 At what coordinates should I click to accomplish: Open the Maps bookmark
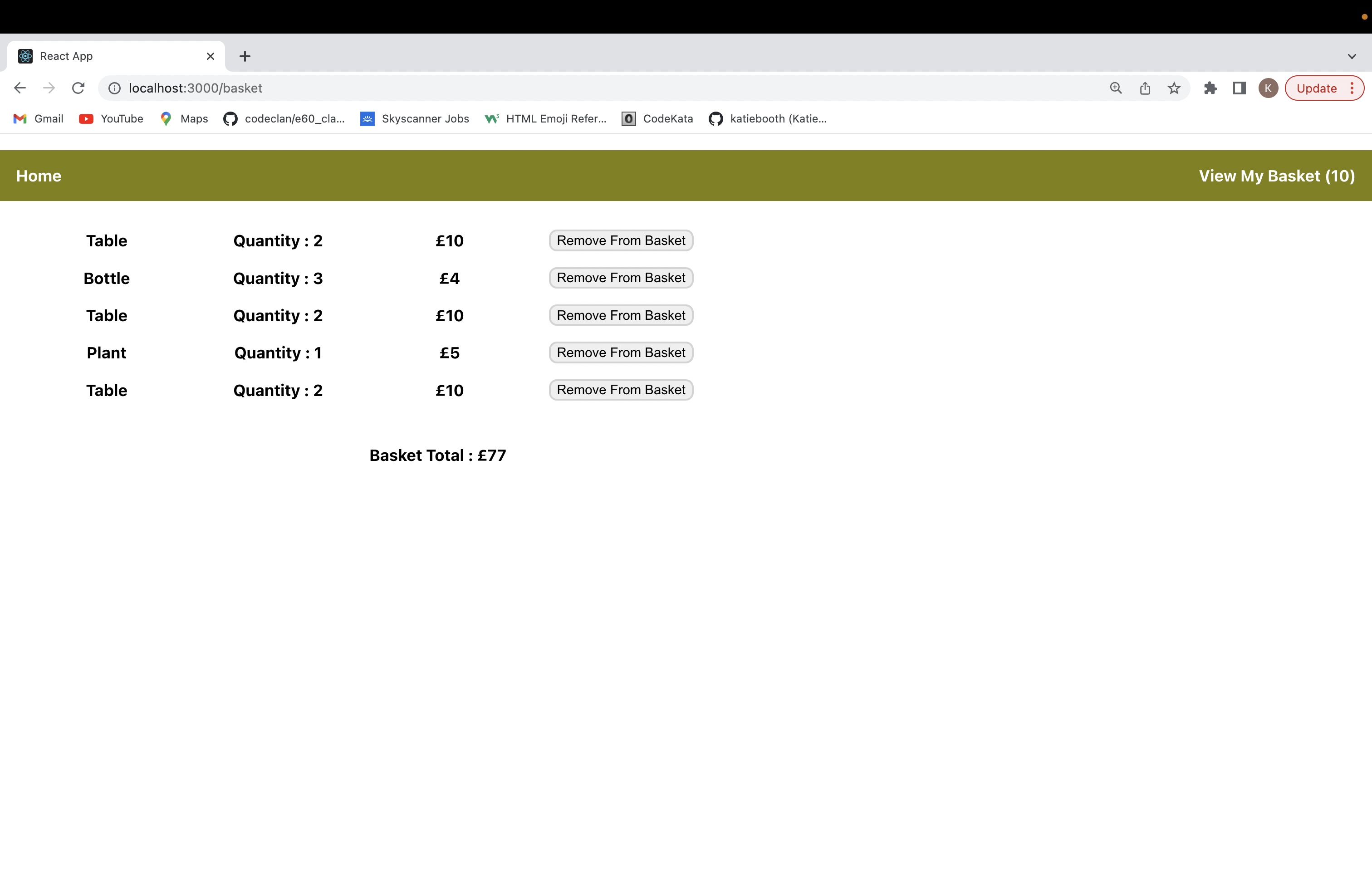click(x=183, y=119)
